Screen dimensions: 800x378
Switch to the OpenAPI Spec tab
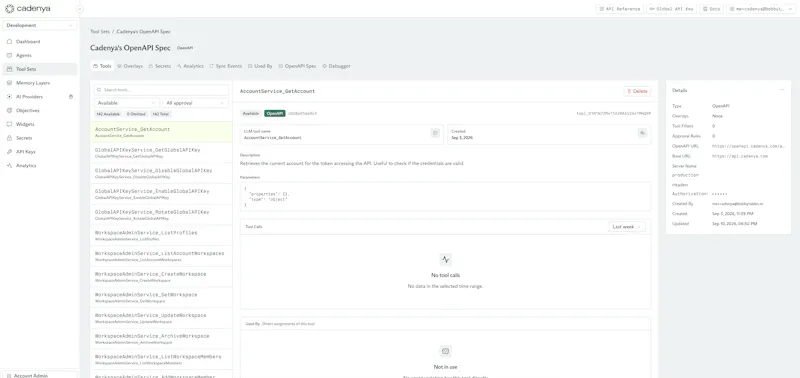point(297,66)
